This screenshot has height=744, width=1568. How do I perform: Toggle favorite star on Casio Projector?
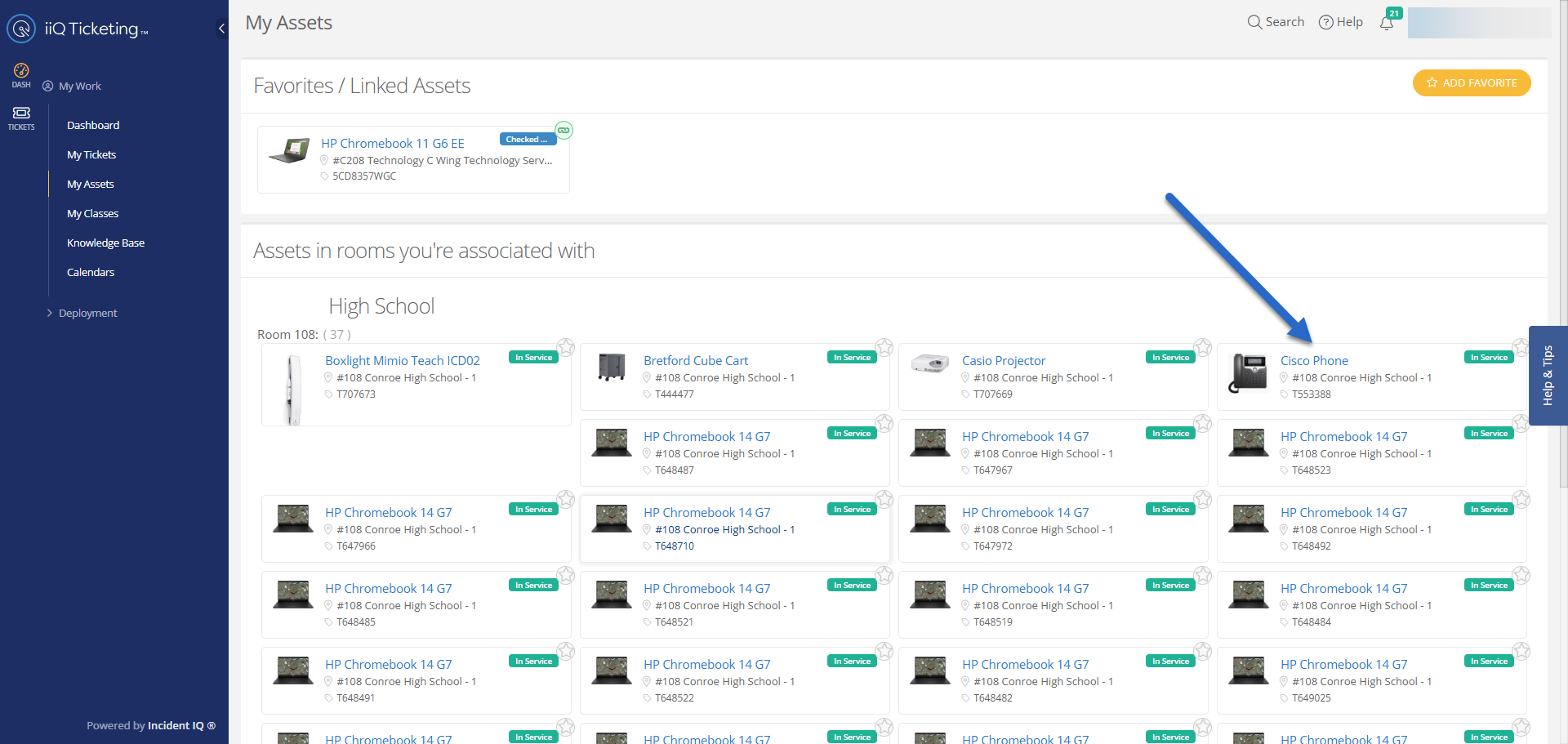1203,347
